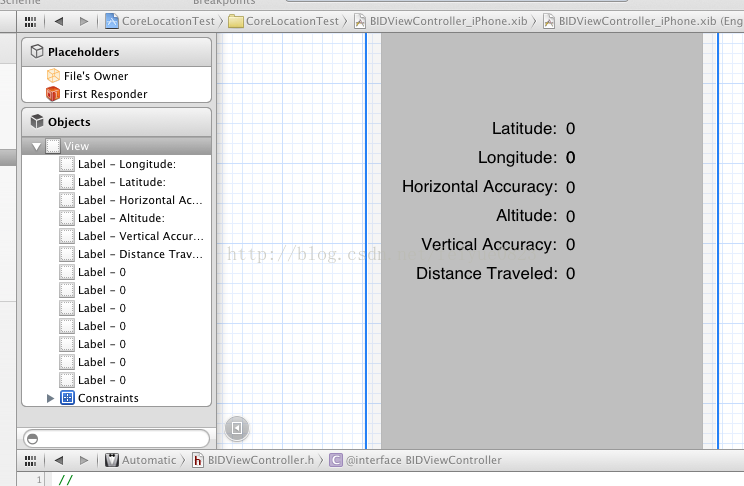Select Label - Longitude: in outline
Viewport: 744px width, 486px height.
[x=127, y=164]
